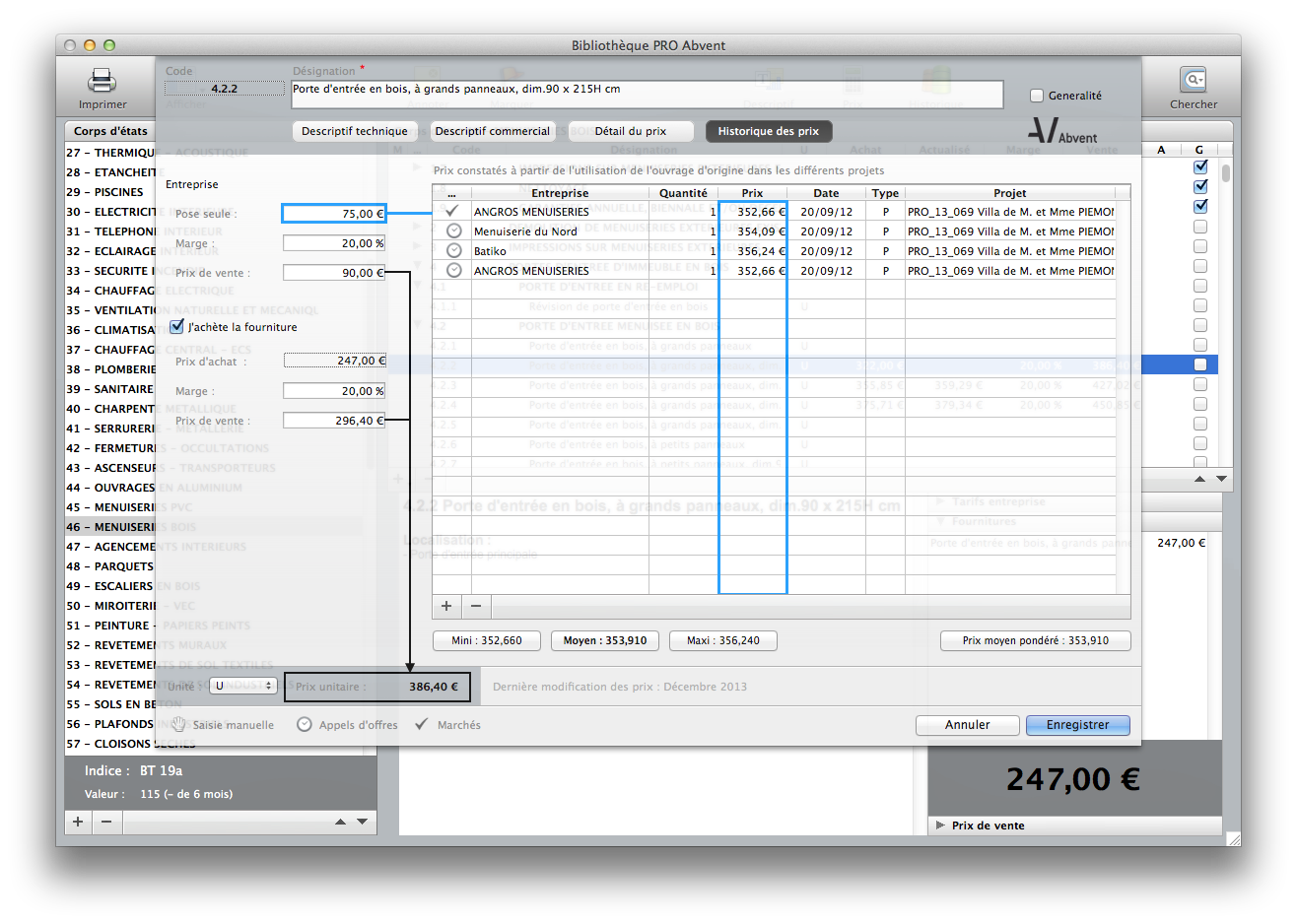
Task: Click the checkmark icon beside Marchés
Action: [x=422, y=724]
